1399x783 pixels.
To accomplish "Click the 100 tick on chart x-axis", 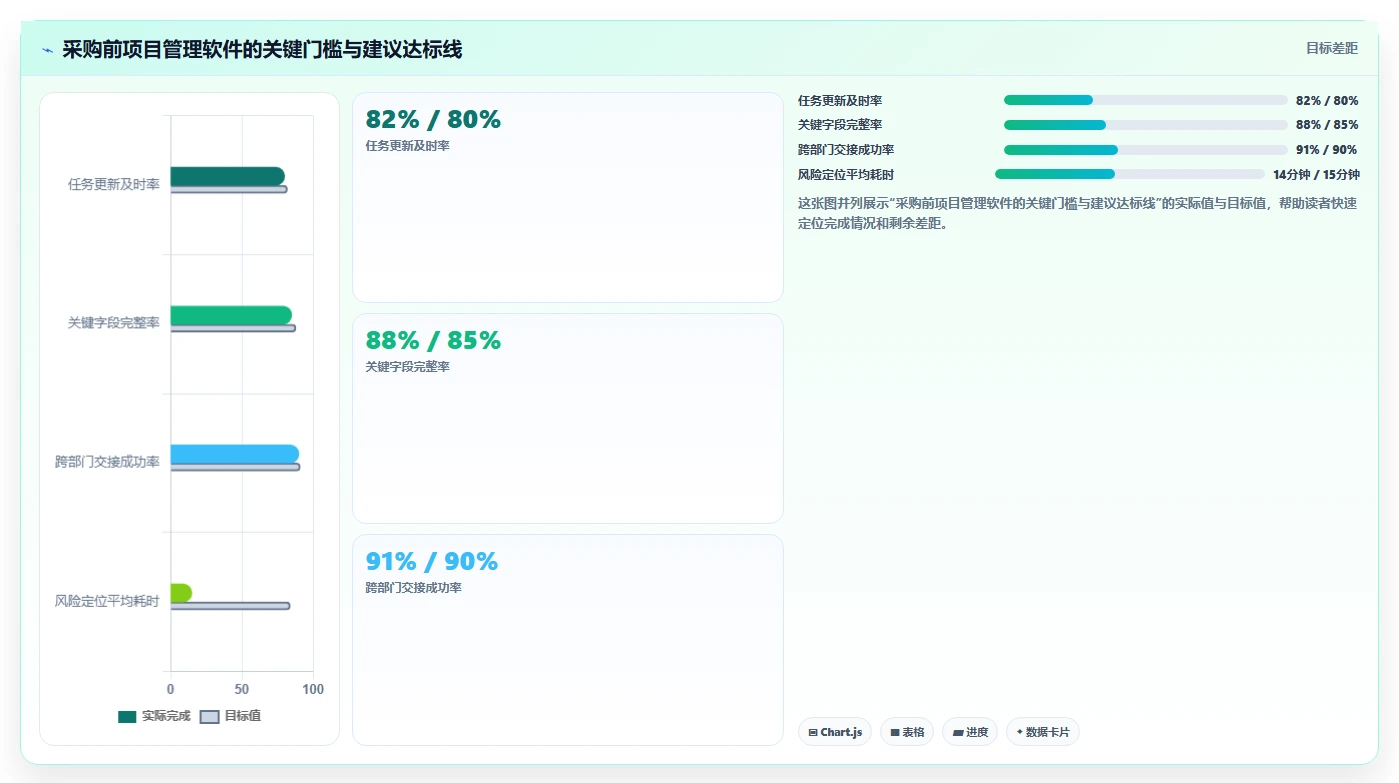I will pyautogui.click(x=313, y=690).
